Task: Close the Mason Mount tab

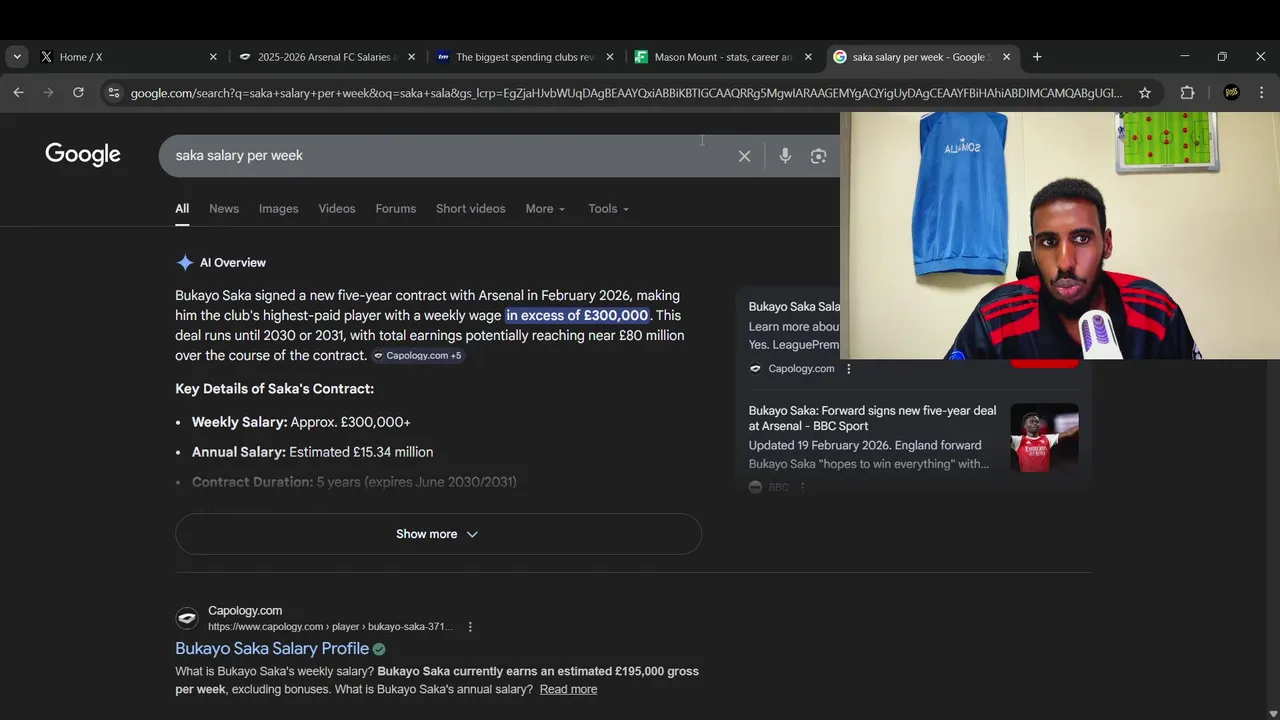Action: click(x=808, y=57)
